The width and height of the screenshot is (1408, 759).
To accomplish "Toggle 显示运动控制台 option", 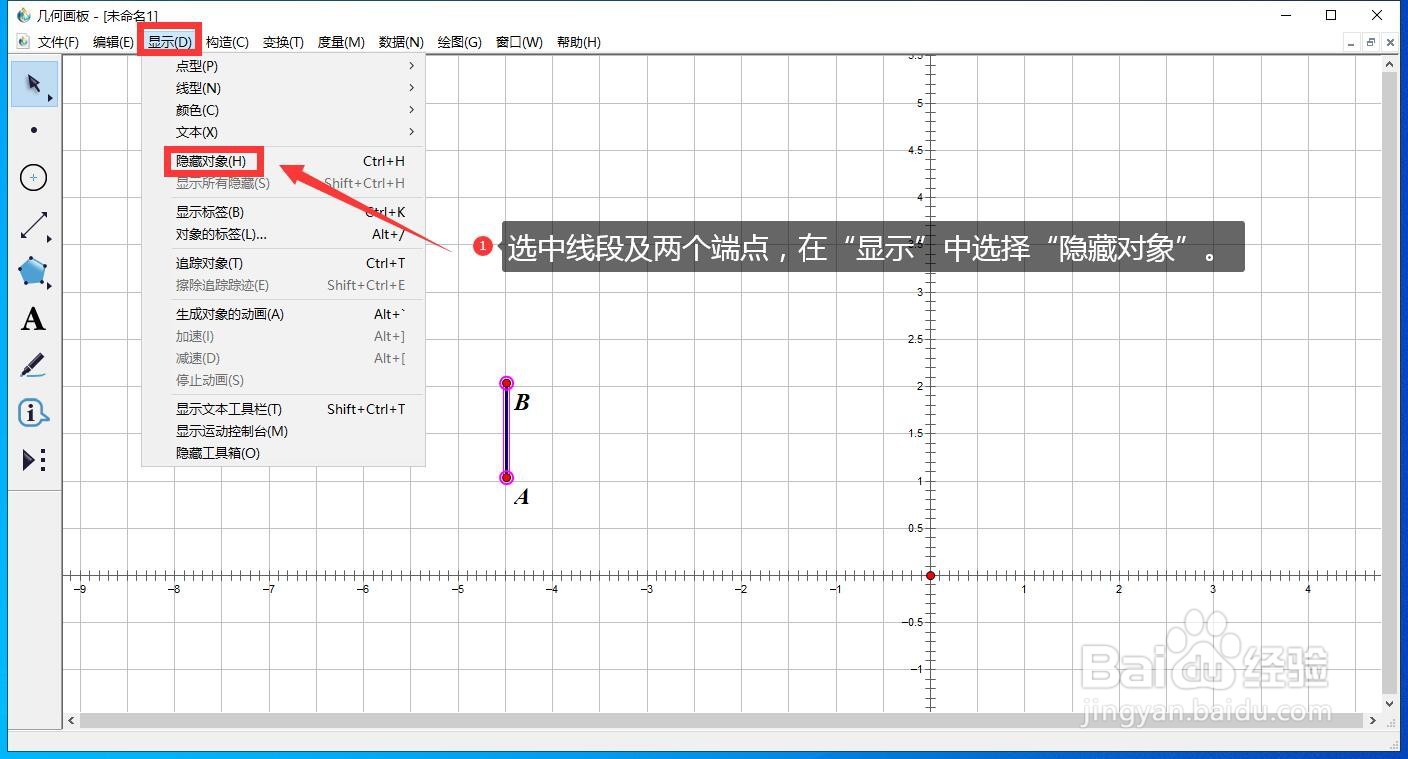I will (231, 431).
